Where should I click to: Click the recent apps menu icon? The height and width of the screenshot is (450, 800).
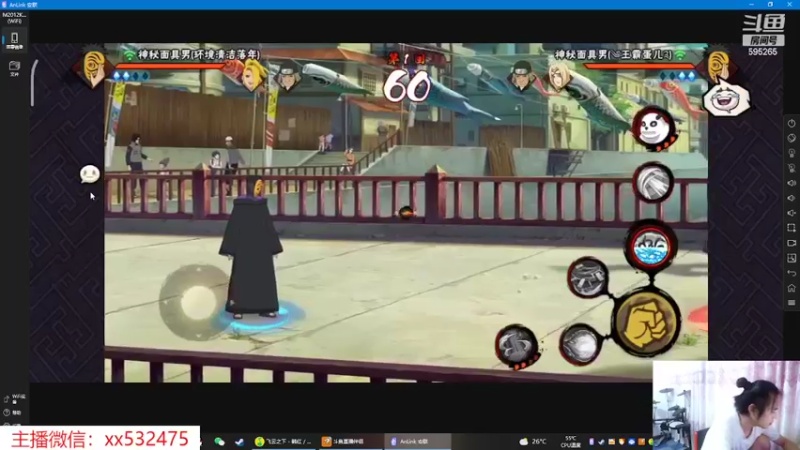pos(791,303)
